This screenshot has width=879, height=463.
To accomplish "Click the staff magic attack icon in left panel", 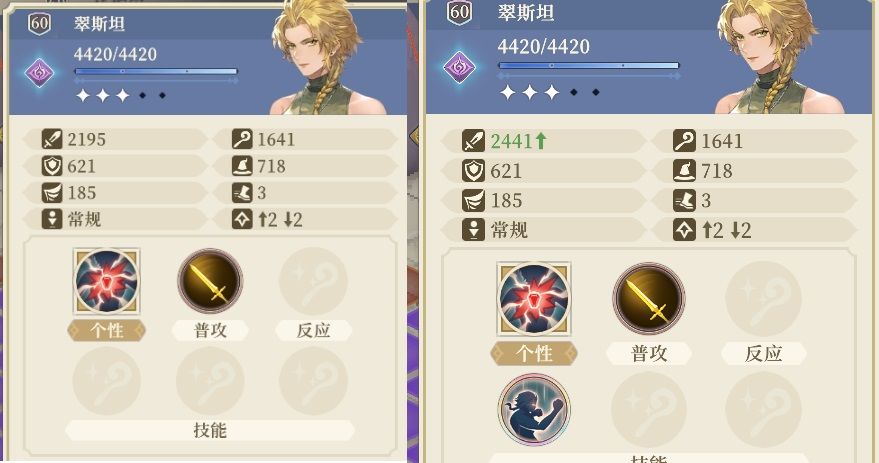I will (242, 140).
